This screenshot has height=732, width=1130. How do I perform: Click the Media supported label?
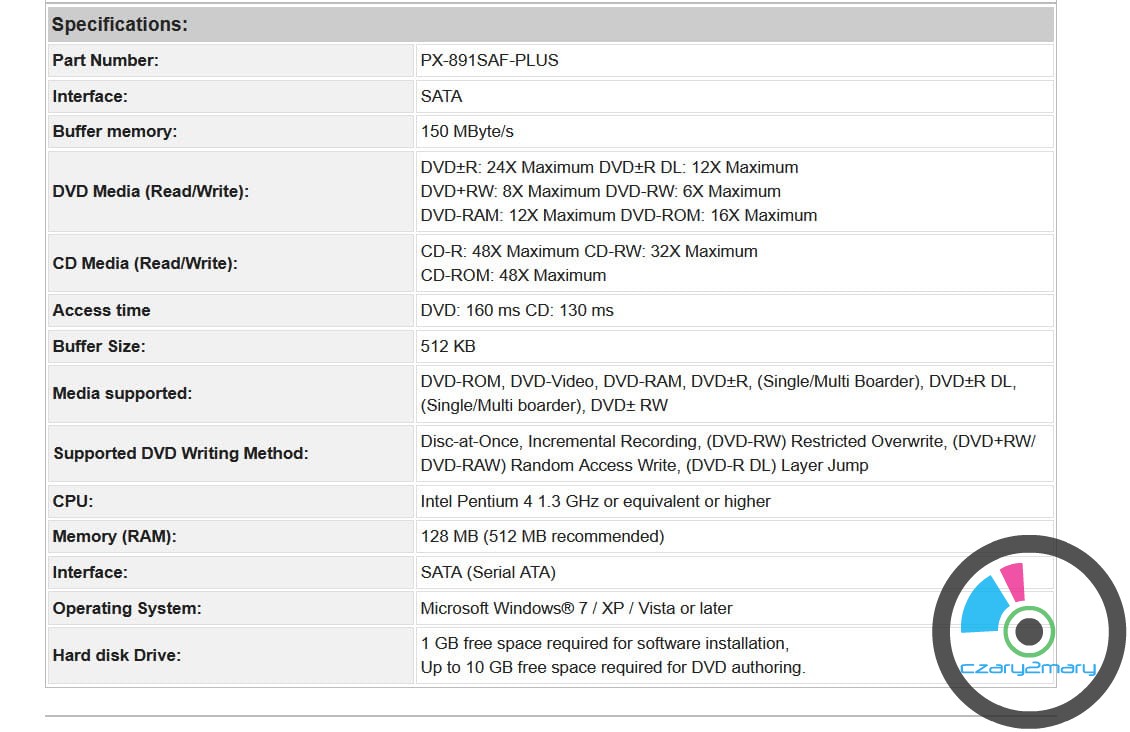pos(122,393)
